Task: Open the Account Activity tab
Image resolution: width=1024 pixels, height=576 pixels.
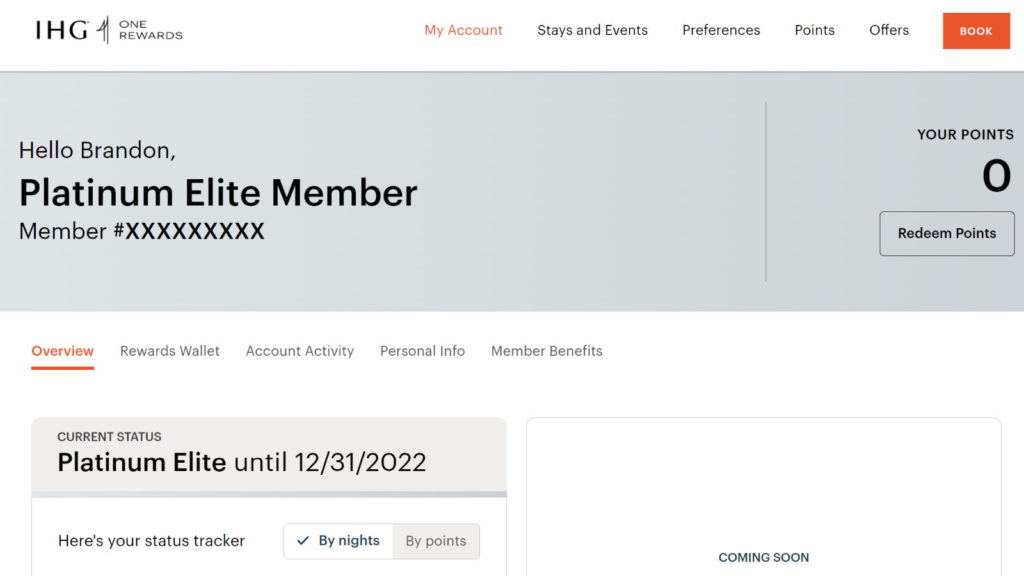Action: pyautogui.click(x=299, y=351)
